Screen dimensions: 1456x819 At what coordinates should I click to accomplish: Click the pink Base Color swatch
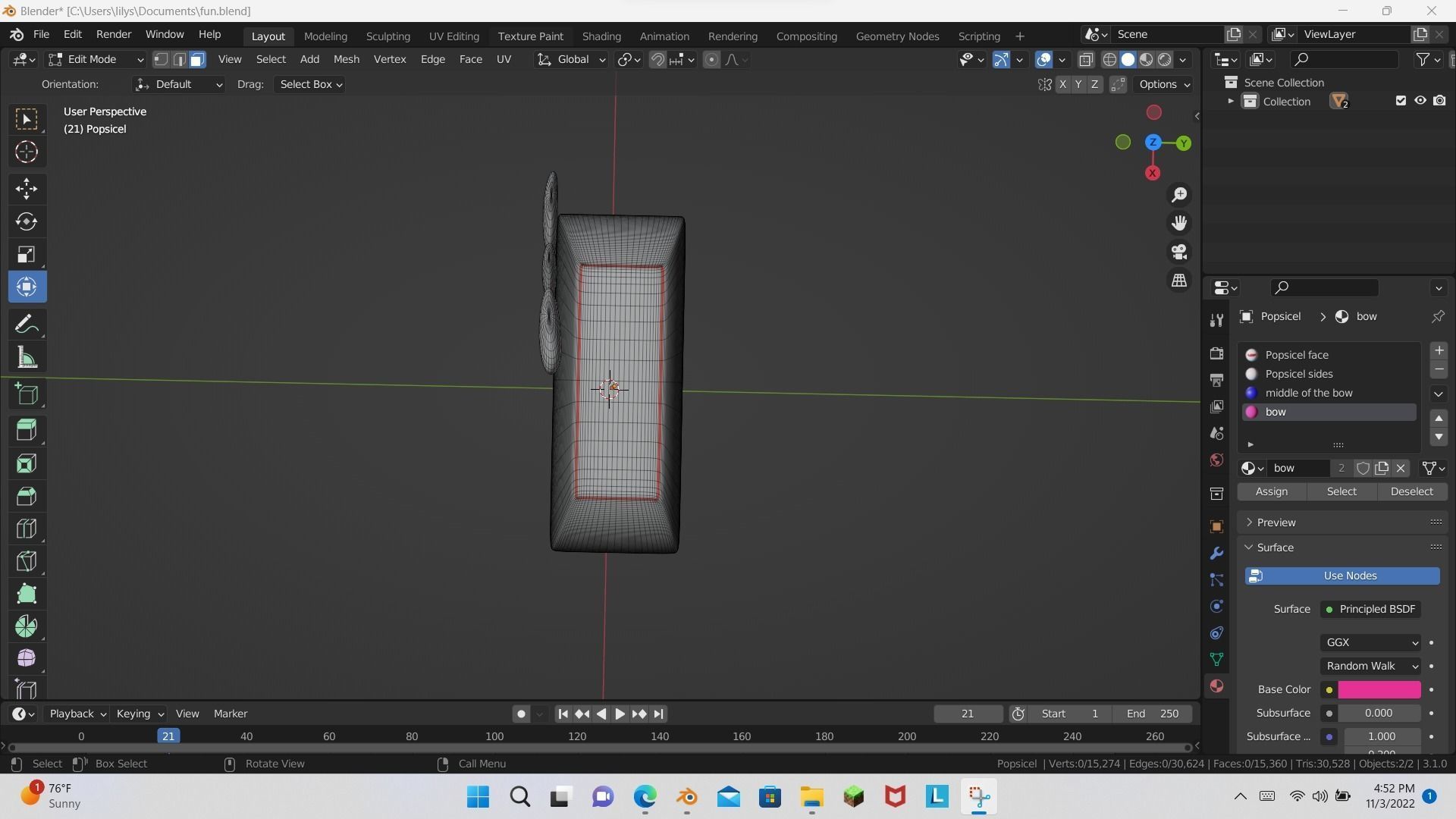click(x=1379, y=689)
